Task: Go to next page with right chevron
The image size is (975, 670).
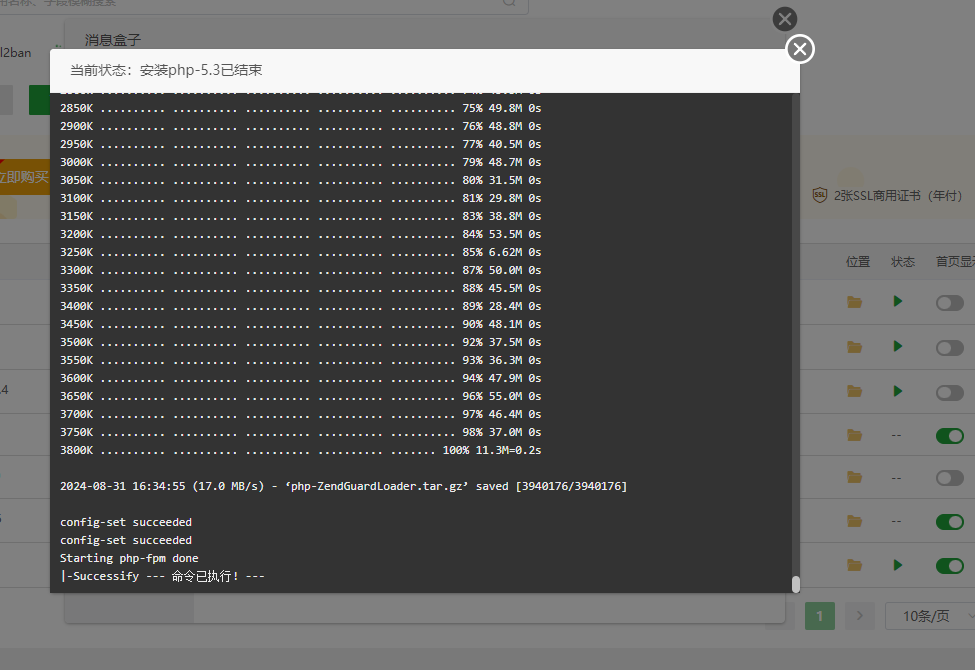Action: pyautogui.click(x=860, y=616)
